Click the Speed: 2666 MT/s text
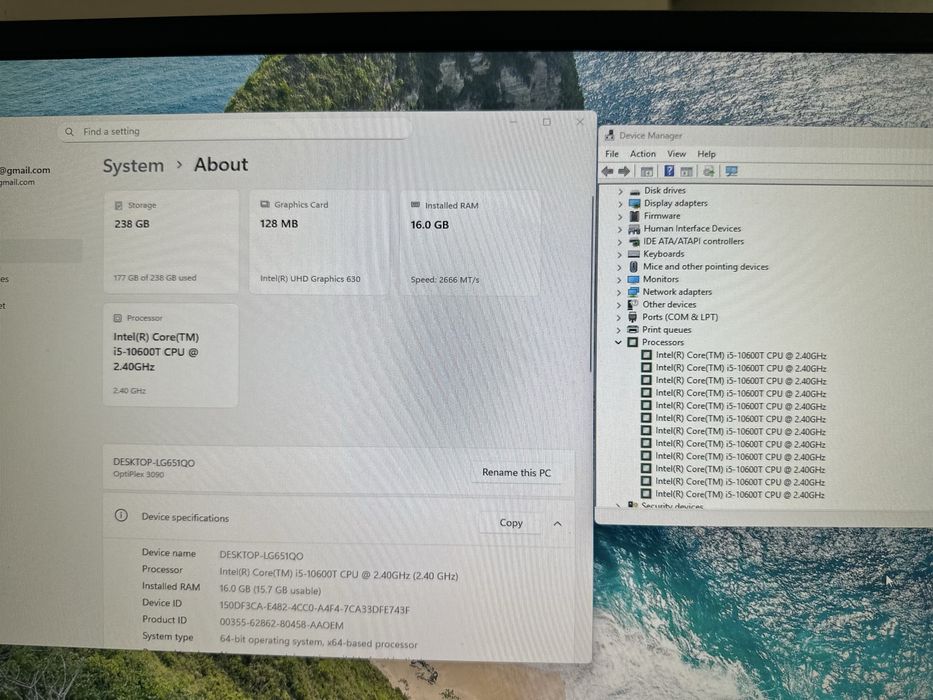The image size is (933, 700). coord(444,279)
